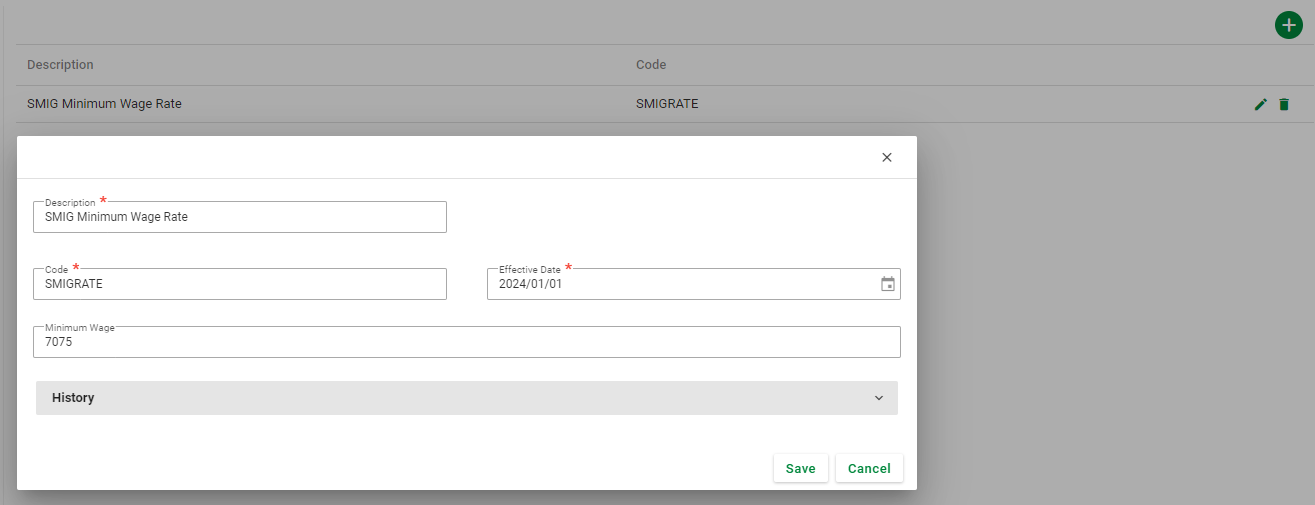
Task: Focus the Description input field
Action: 240,217
